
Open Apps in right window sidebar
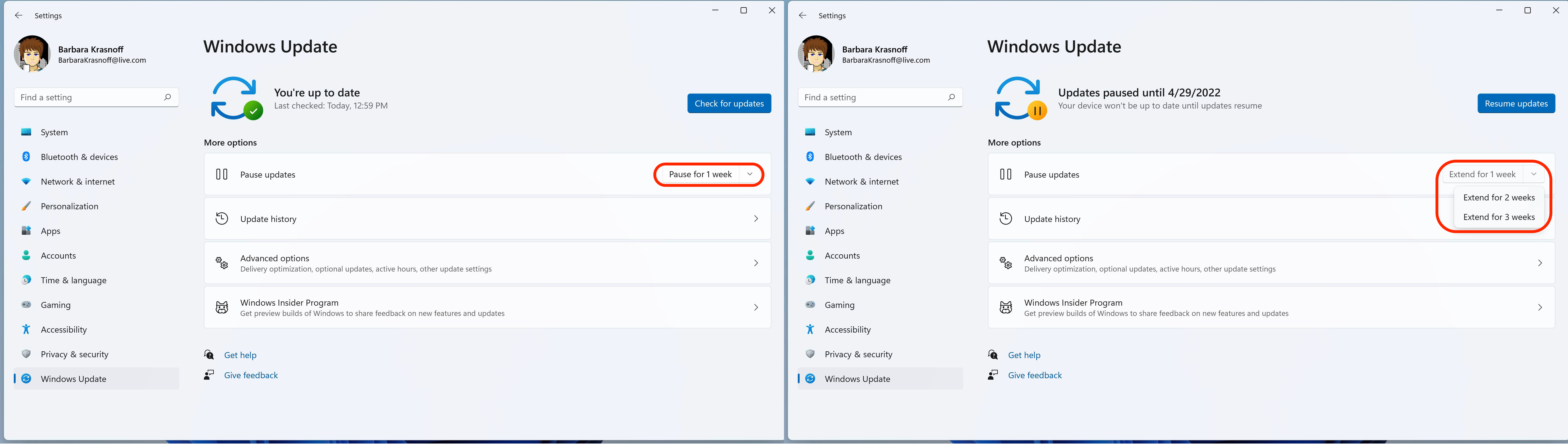coord(880,231)
